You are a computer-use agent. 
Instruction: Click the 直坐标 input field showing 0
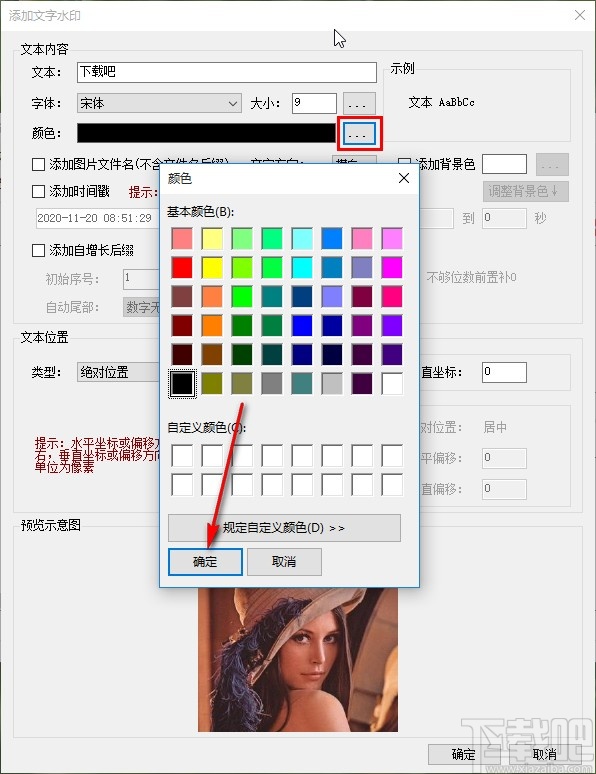[504, 372]
